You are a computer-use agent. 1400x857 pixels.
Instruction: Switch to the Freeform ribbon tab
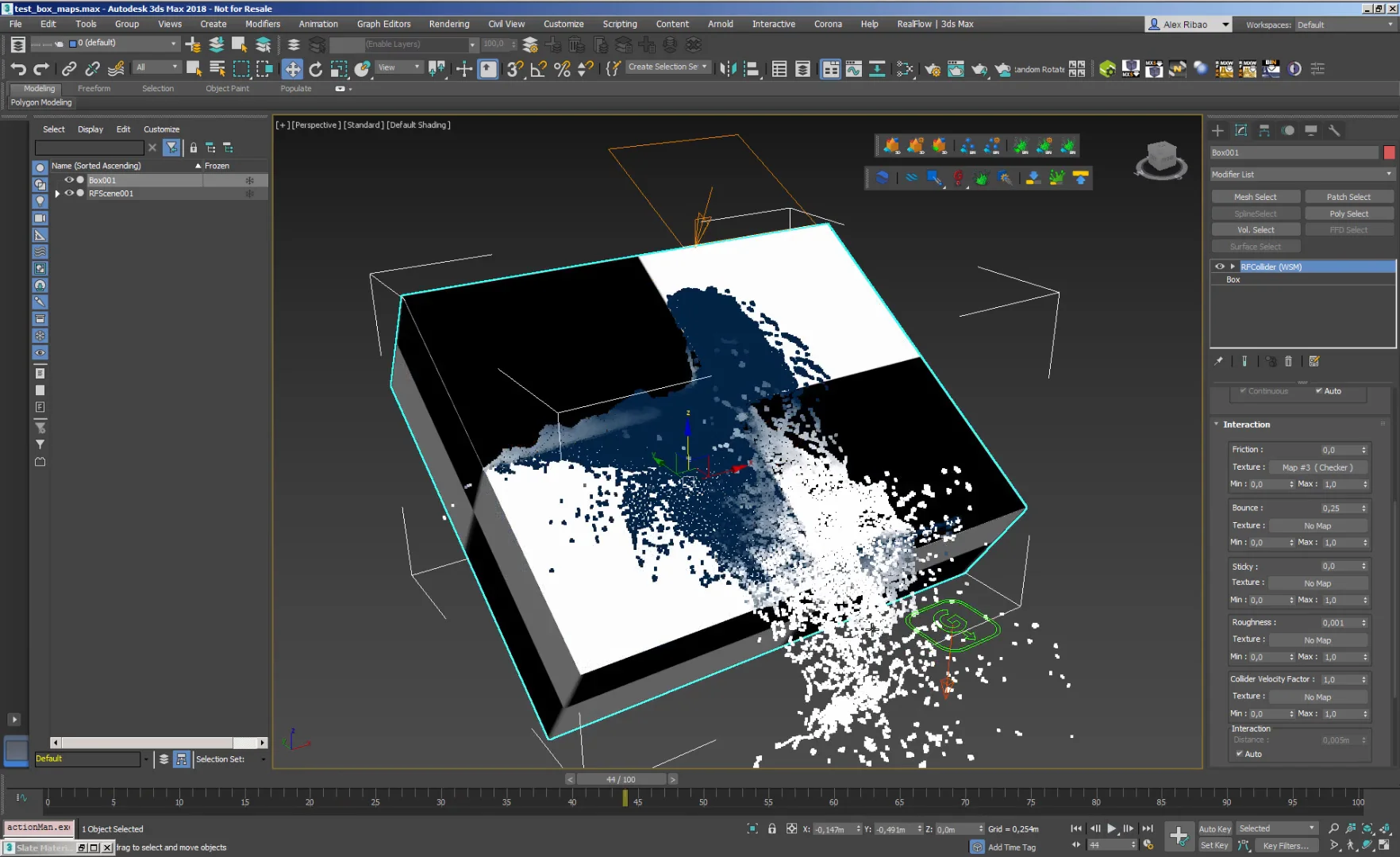click(94, 88)
